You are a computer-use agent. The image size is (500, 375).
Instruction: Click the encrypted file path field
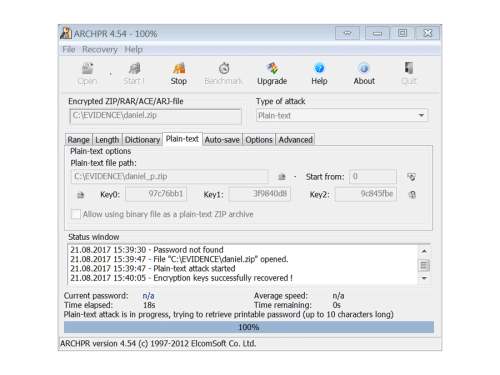[x=155, y=116]
